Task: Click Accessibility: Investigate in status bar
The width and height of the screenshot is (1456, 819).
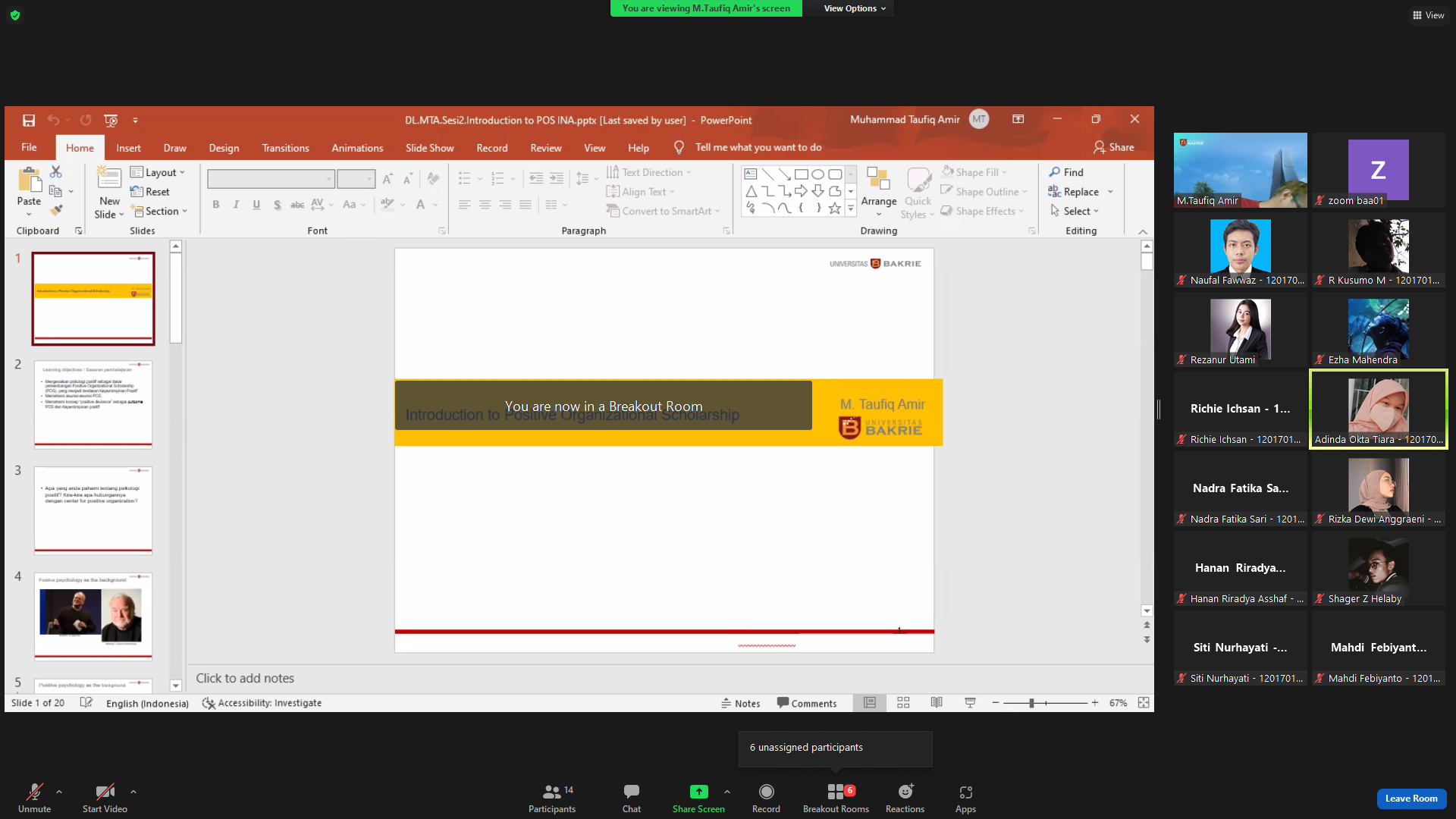Action: (262, 703)
